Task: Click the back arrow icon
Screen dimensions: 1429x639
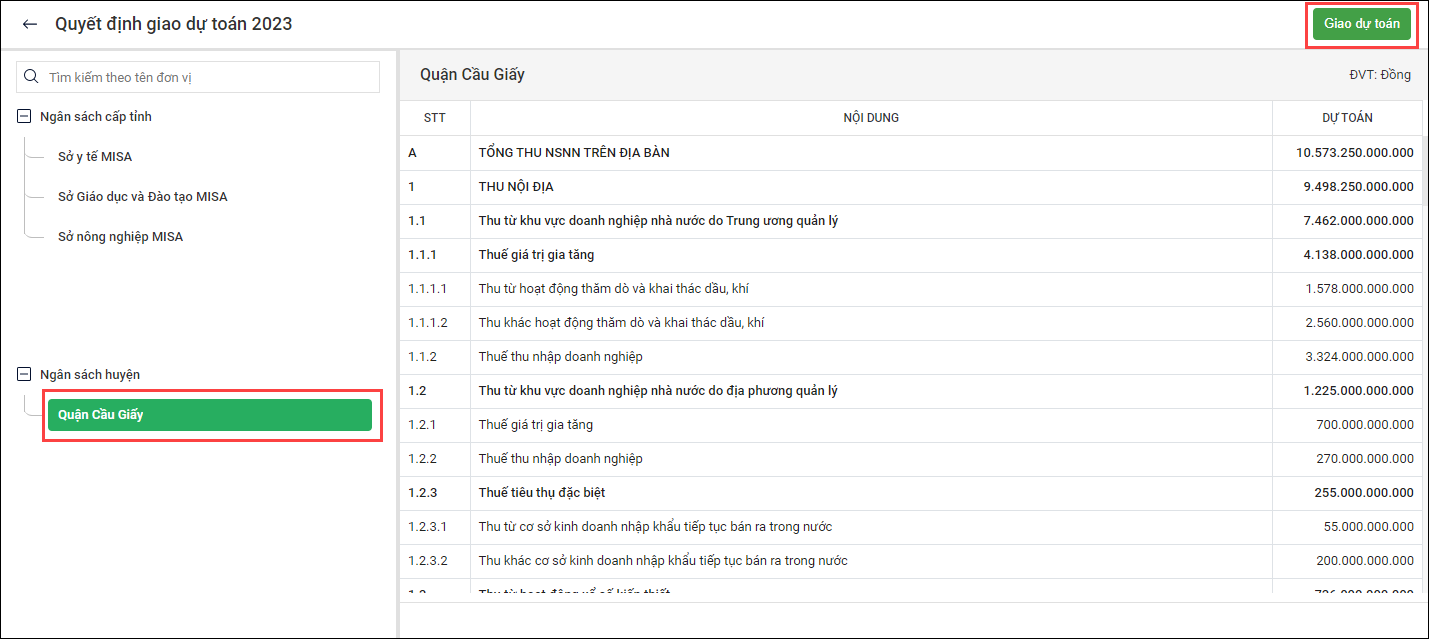Action: click(x=30, y=24)
